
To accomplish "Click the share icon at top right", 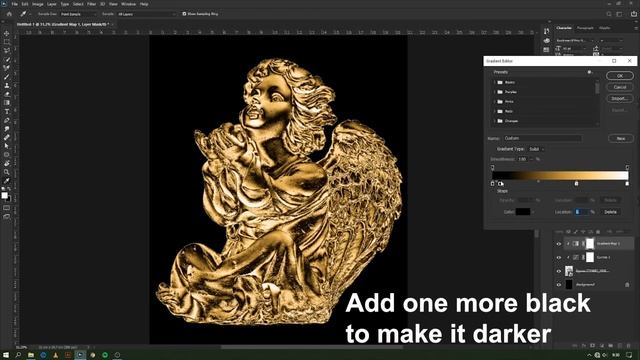I will 634,14.
